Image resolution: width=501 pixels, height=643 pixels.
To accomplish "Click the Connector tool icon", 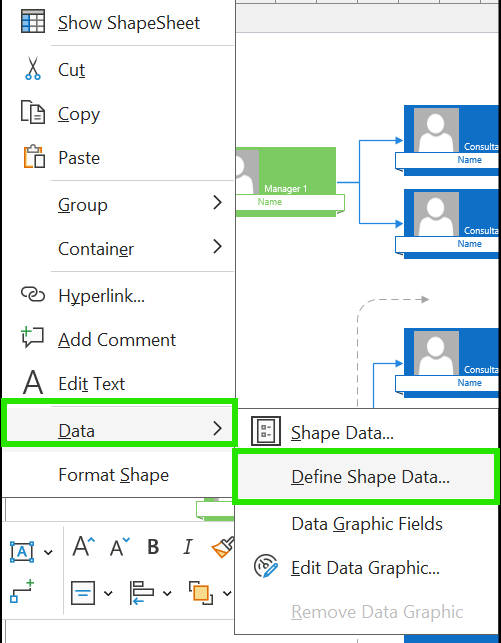I will pyautogui.click(x=22, y=591).
